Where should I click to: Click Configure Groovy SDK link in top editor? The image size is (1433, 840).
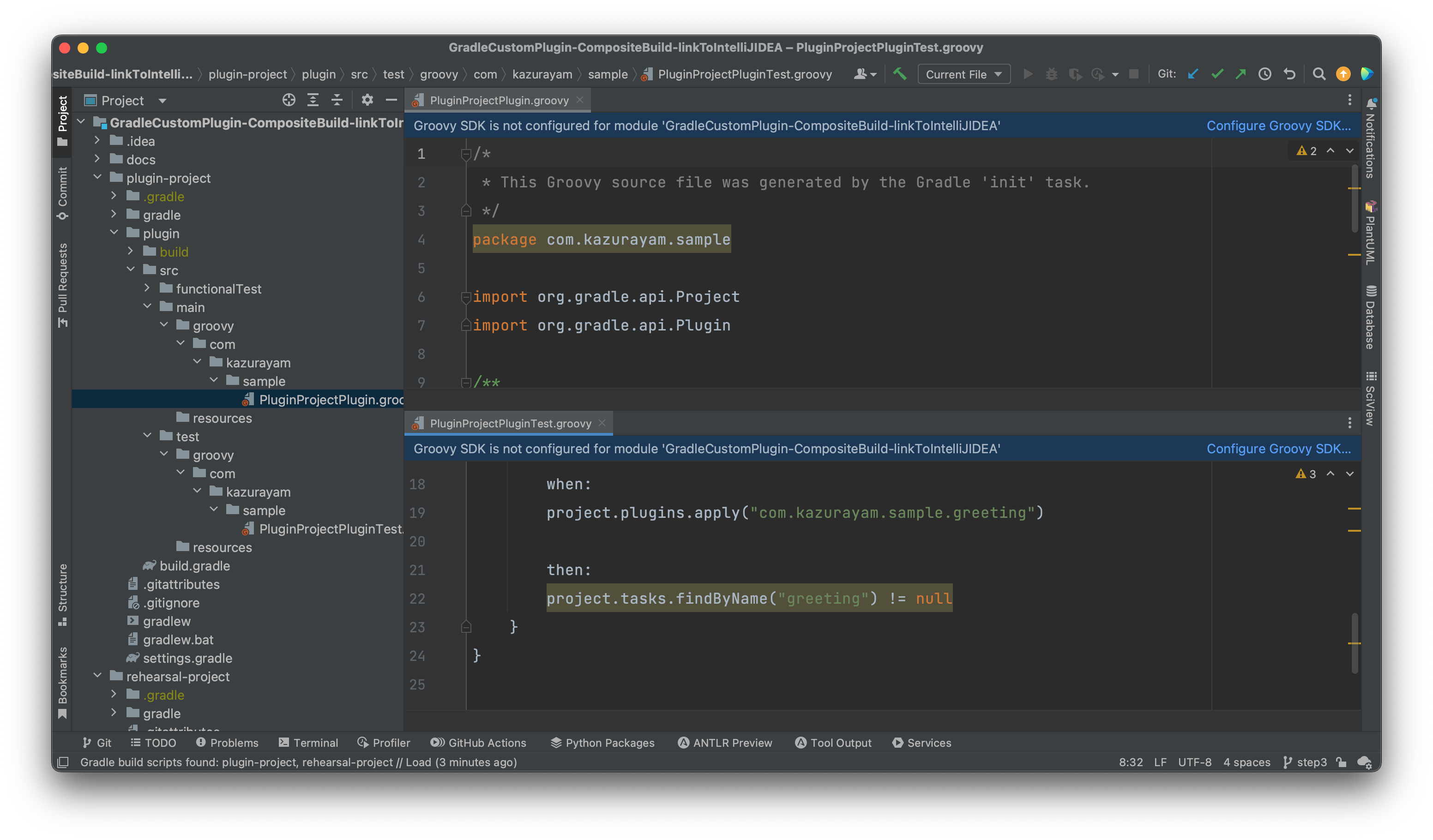click(x=1278, y=126)
